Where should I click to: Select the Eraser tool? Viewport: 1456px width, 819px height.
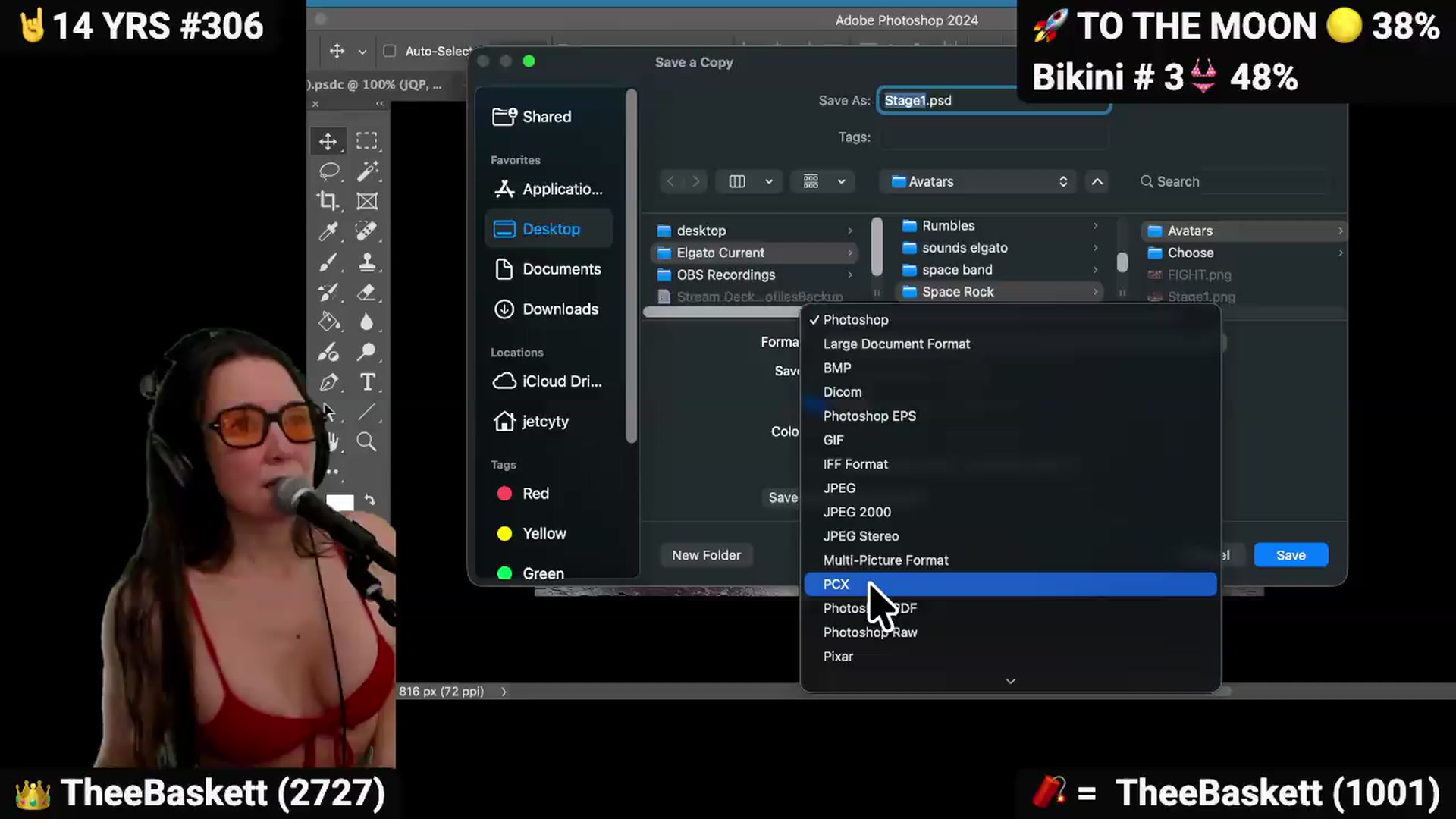(367, 292)
